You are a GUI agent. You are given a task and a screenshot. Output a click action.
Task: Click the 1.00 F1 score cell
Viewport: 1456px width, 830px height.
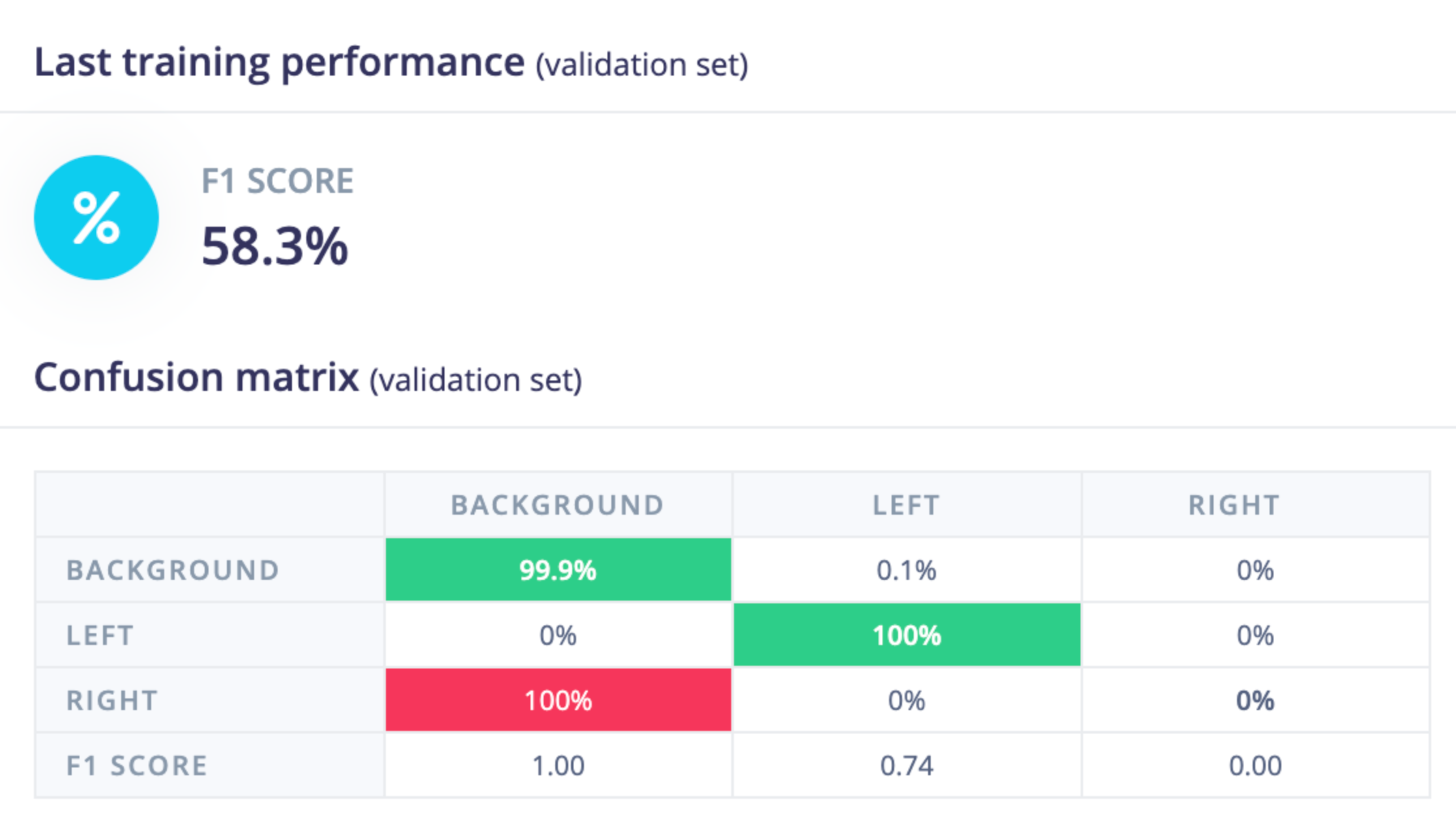[558, 766]
